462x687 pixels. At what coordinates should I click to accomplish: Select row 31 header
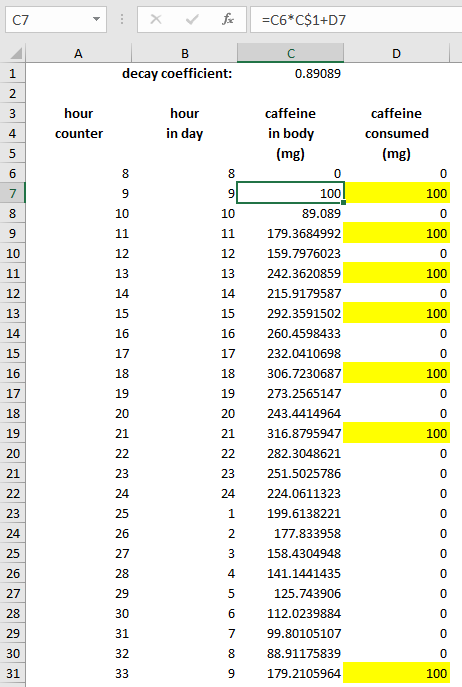[x=13, y=673]
